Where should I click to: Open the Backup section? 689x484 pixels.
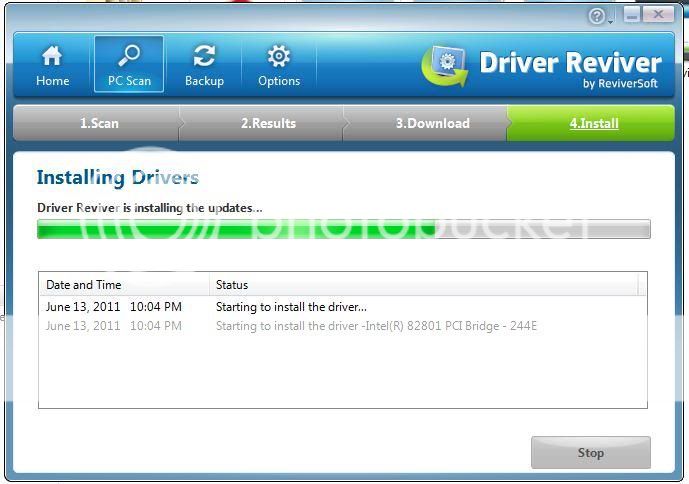204,65
